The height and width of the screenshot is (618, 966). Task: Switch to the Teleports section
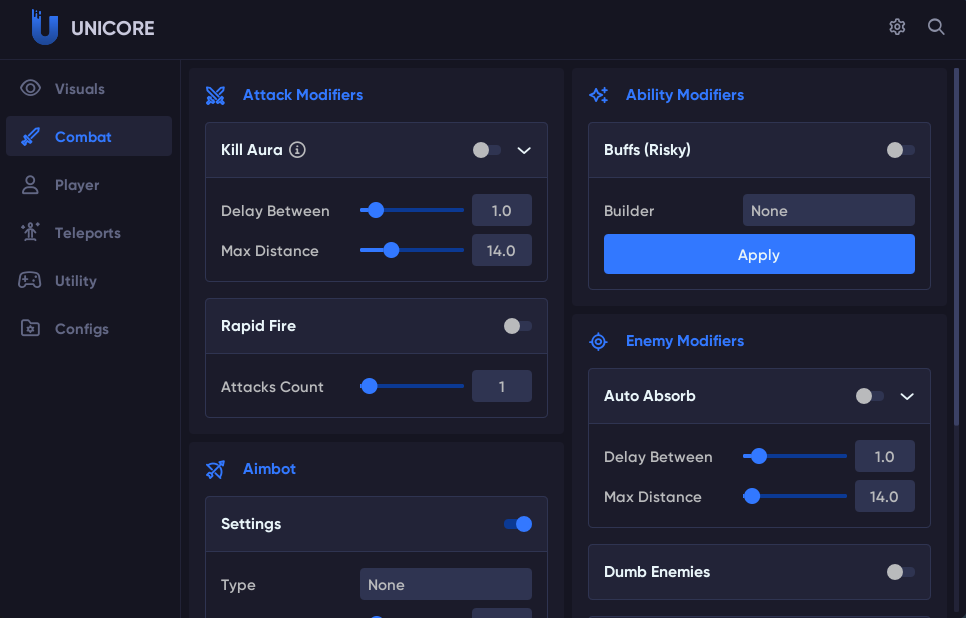(88, 233)
